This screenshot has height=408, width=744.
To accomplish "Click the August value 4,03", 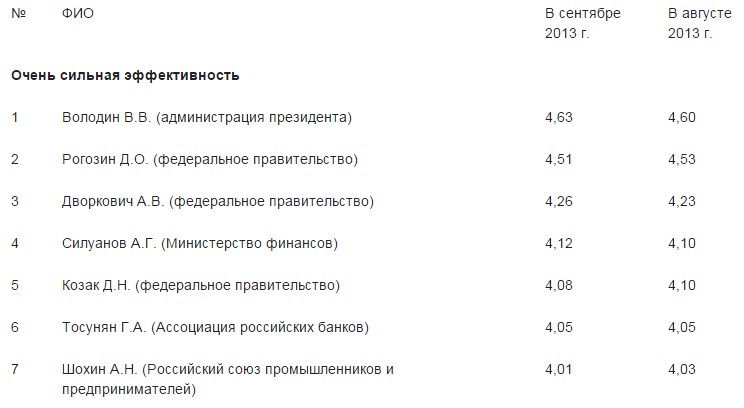I will 682,370.
